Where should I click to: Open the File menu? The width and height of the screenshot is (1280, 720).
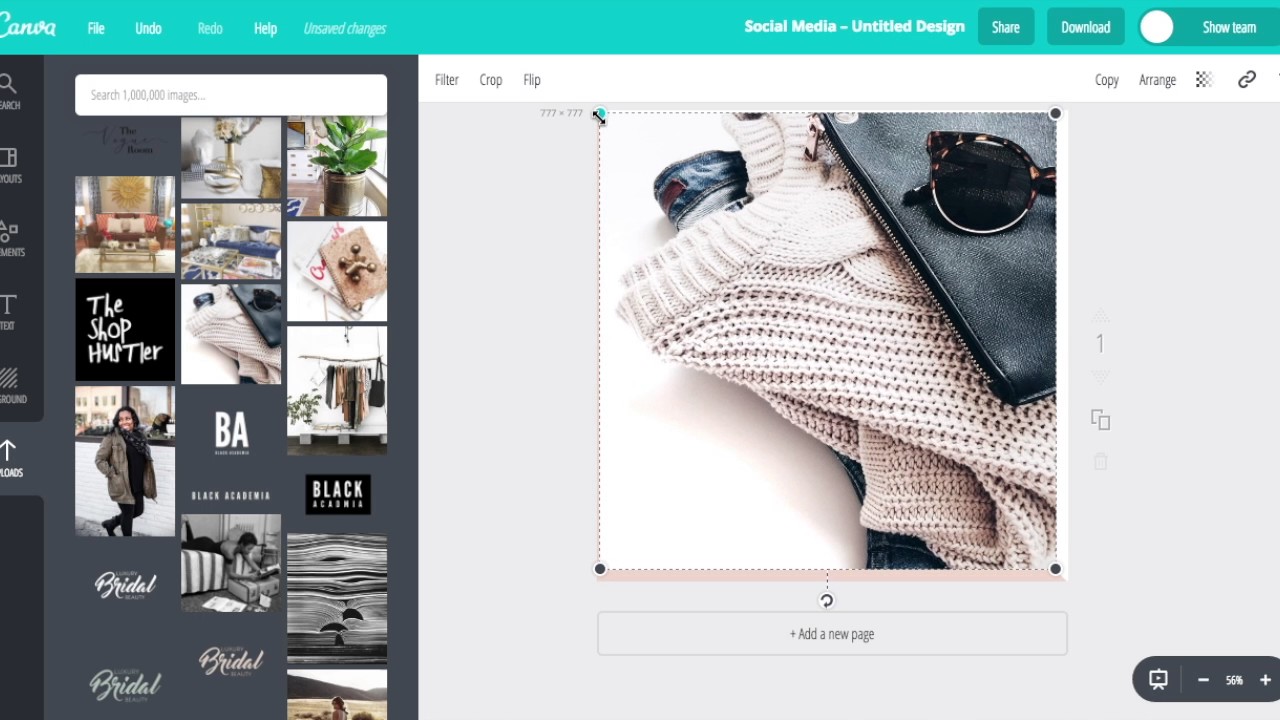point(96,28)
